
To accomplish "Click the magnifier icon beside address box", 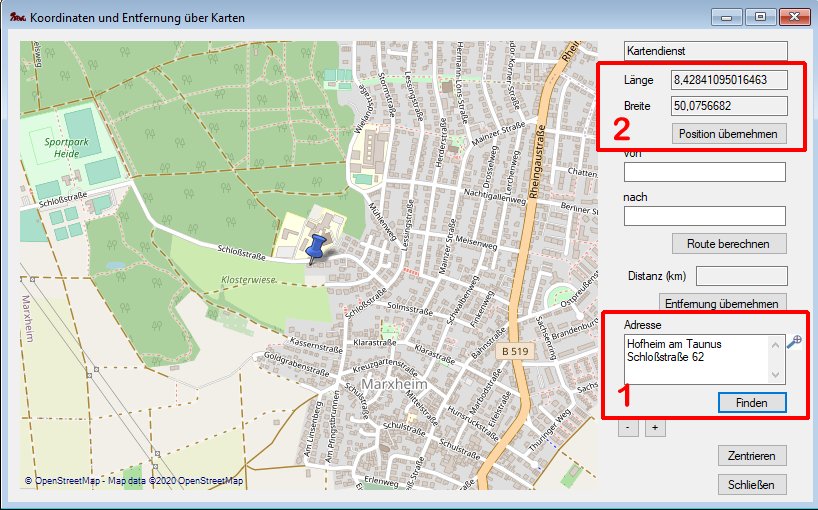I will click(x=794, y=343).
